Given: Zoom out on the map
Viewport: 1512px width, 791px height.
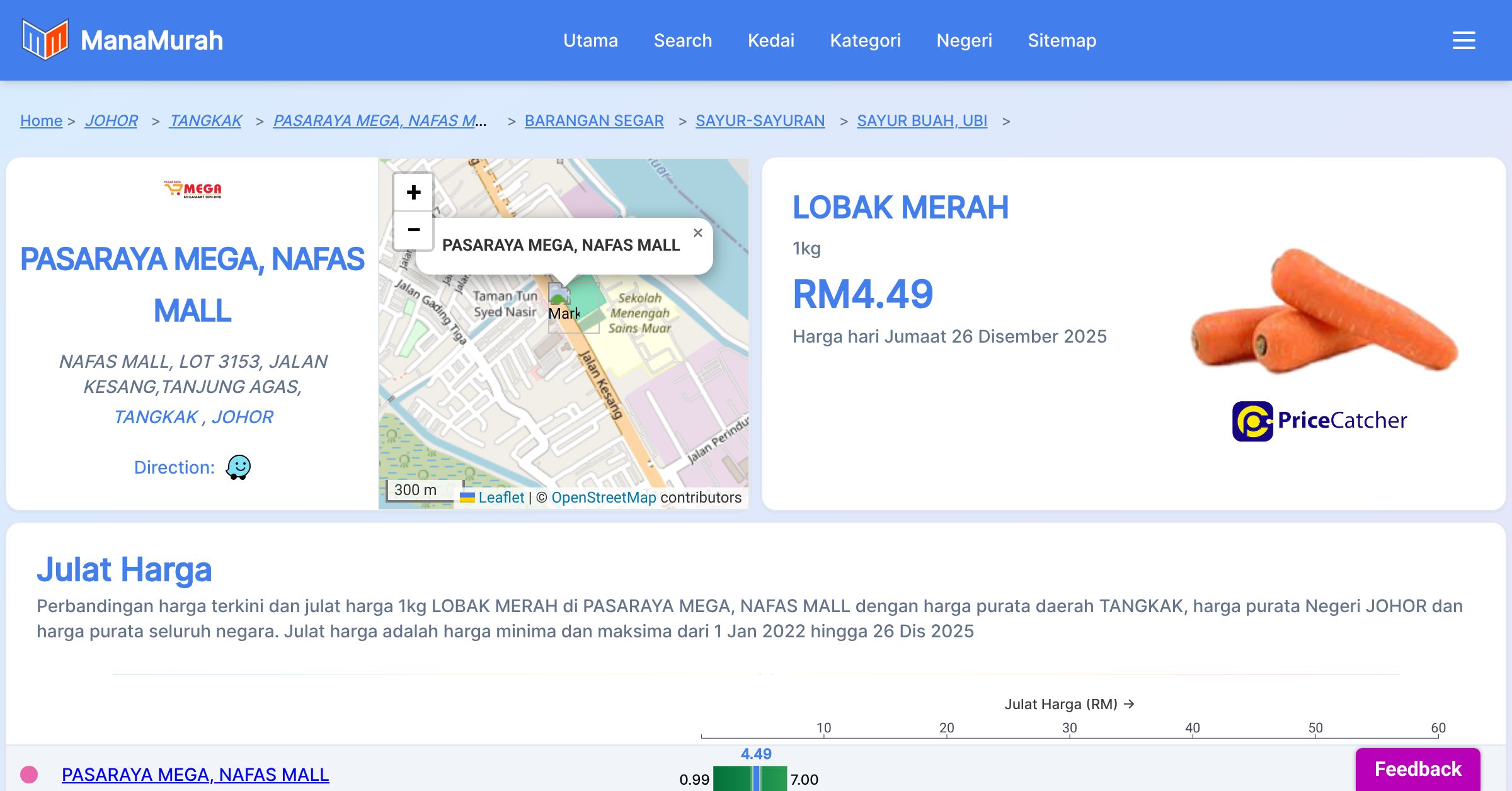Looking at the screenshot, I should click(413, 230).
